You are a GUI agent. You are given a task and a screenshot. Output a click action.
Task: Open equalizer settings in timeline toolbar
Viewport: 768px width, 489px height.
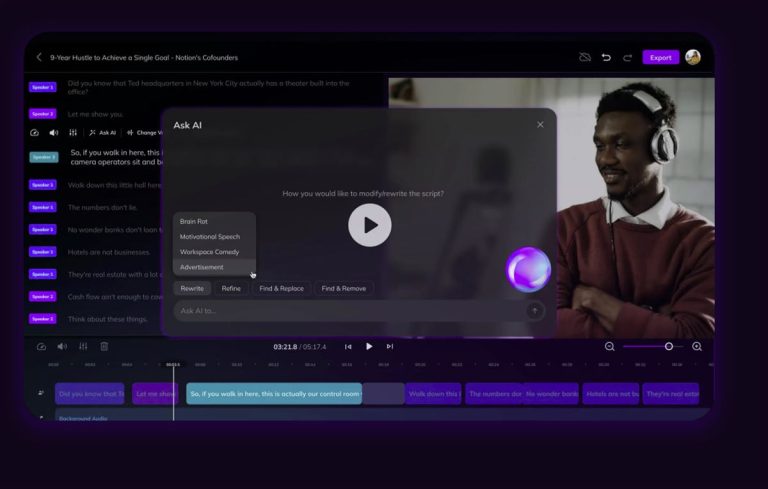[83, 346]
